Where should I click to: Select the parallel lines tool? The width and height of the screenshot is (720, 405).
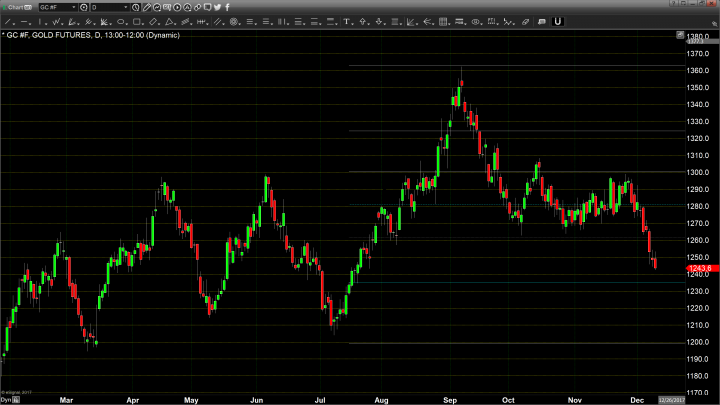click(x=219, y=22)
